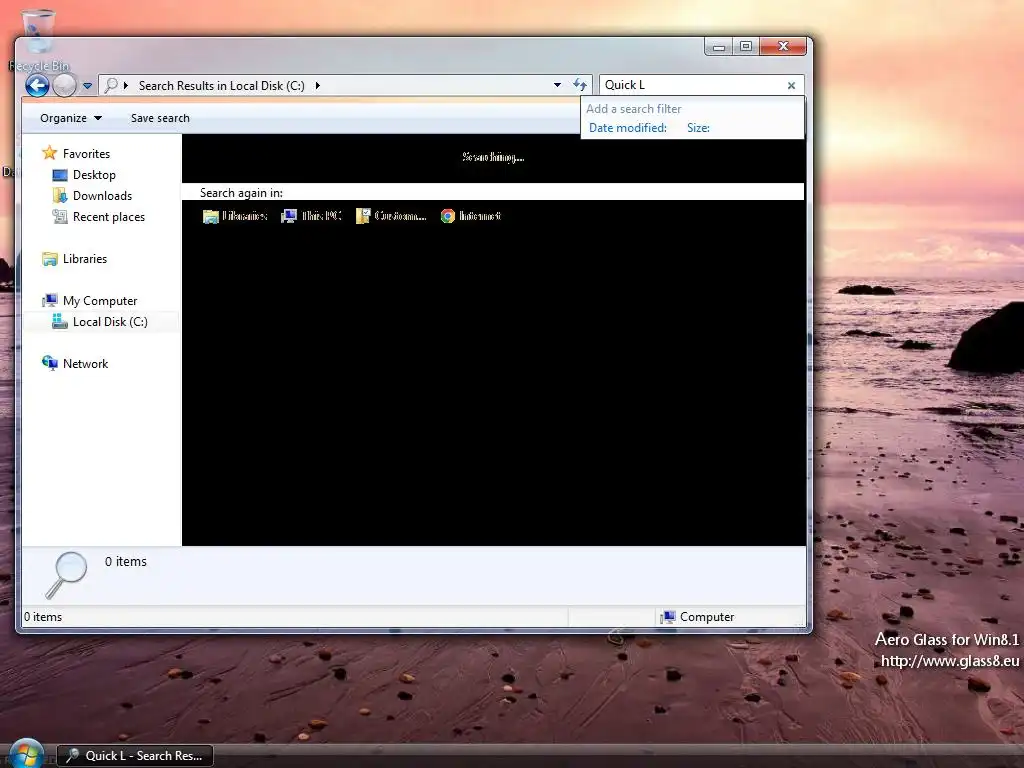Select My Computer in navigation pane
The width and height of the screenshot is (1024, 768).
coord(100,301)
